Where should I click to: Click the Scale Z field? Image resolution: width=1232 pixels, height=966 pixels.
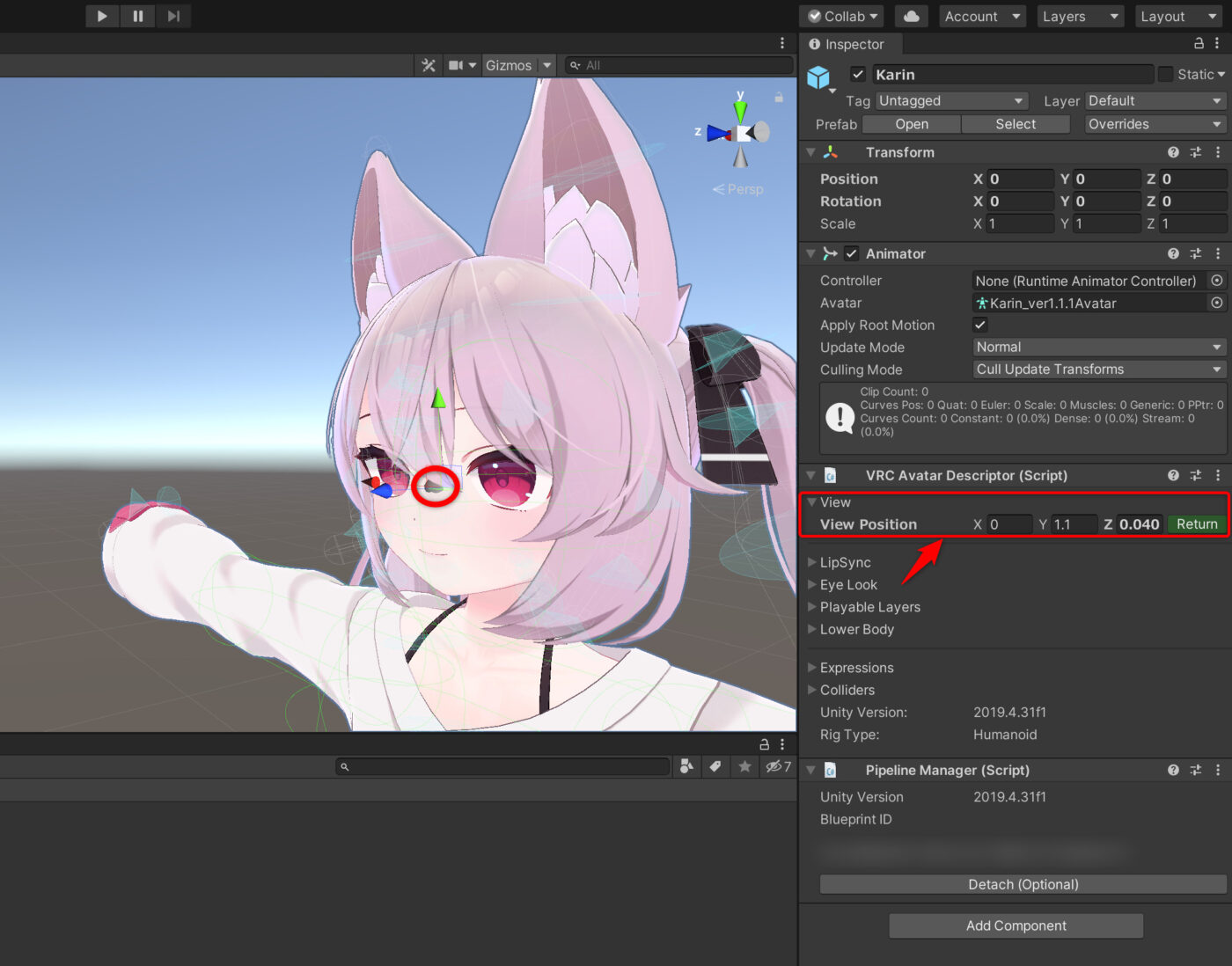click(x=1192, y=224)
